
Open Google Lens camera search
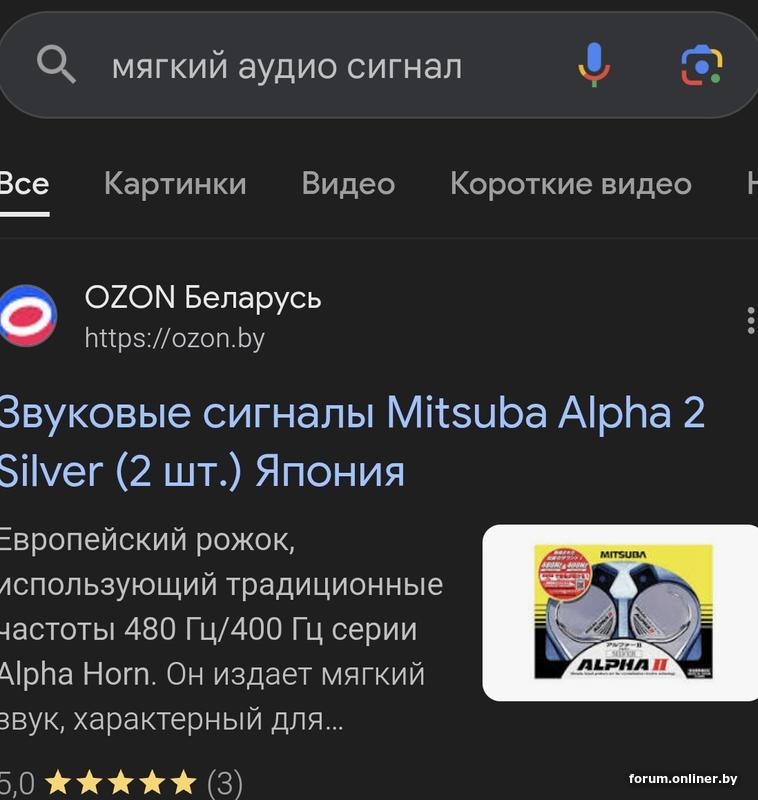pos(702,65)
